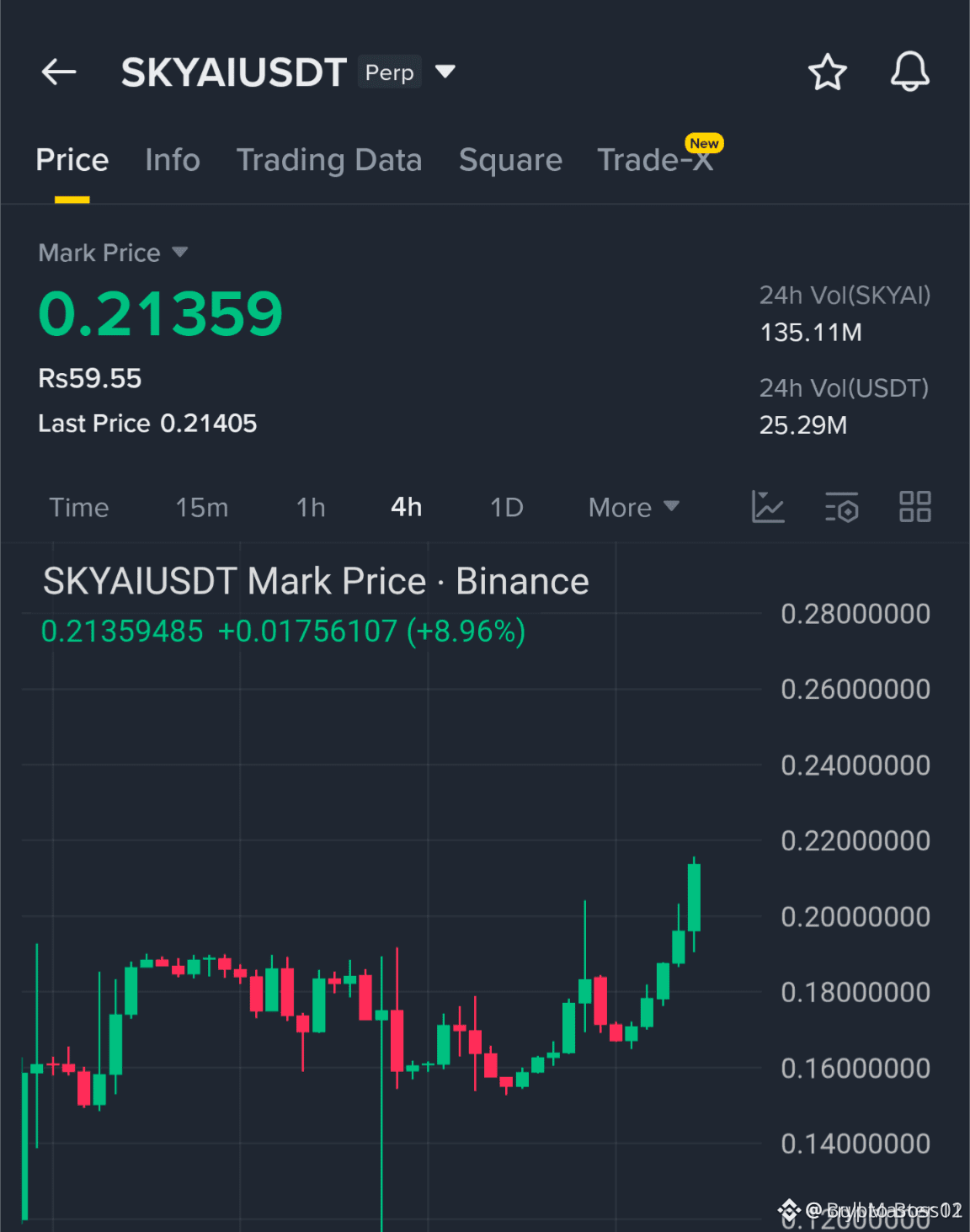Image resolution: width=970 pixels, height=1232 pixels.
Task: Tap the +8.96% change readout
Action: coord(466,631)
